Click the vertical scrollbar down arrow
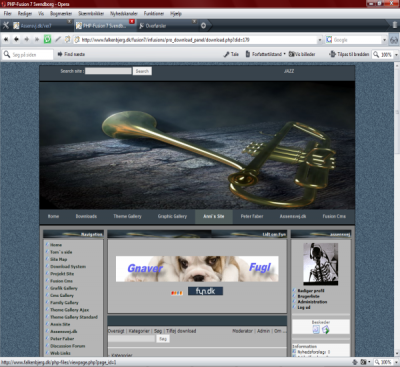 [397, 353]
